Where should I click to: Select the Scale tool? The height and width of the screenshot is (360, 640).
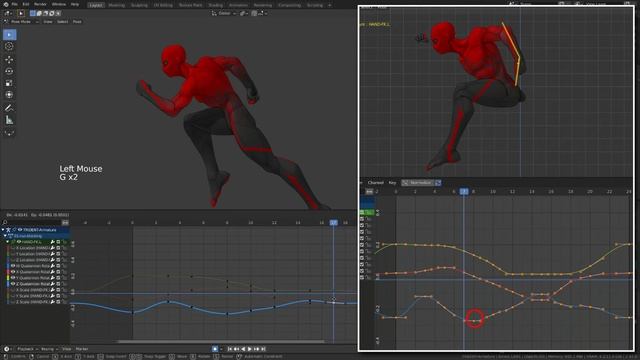[x=9, y=83]
